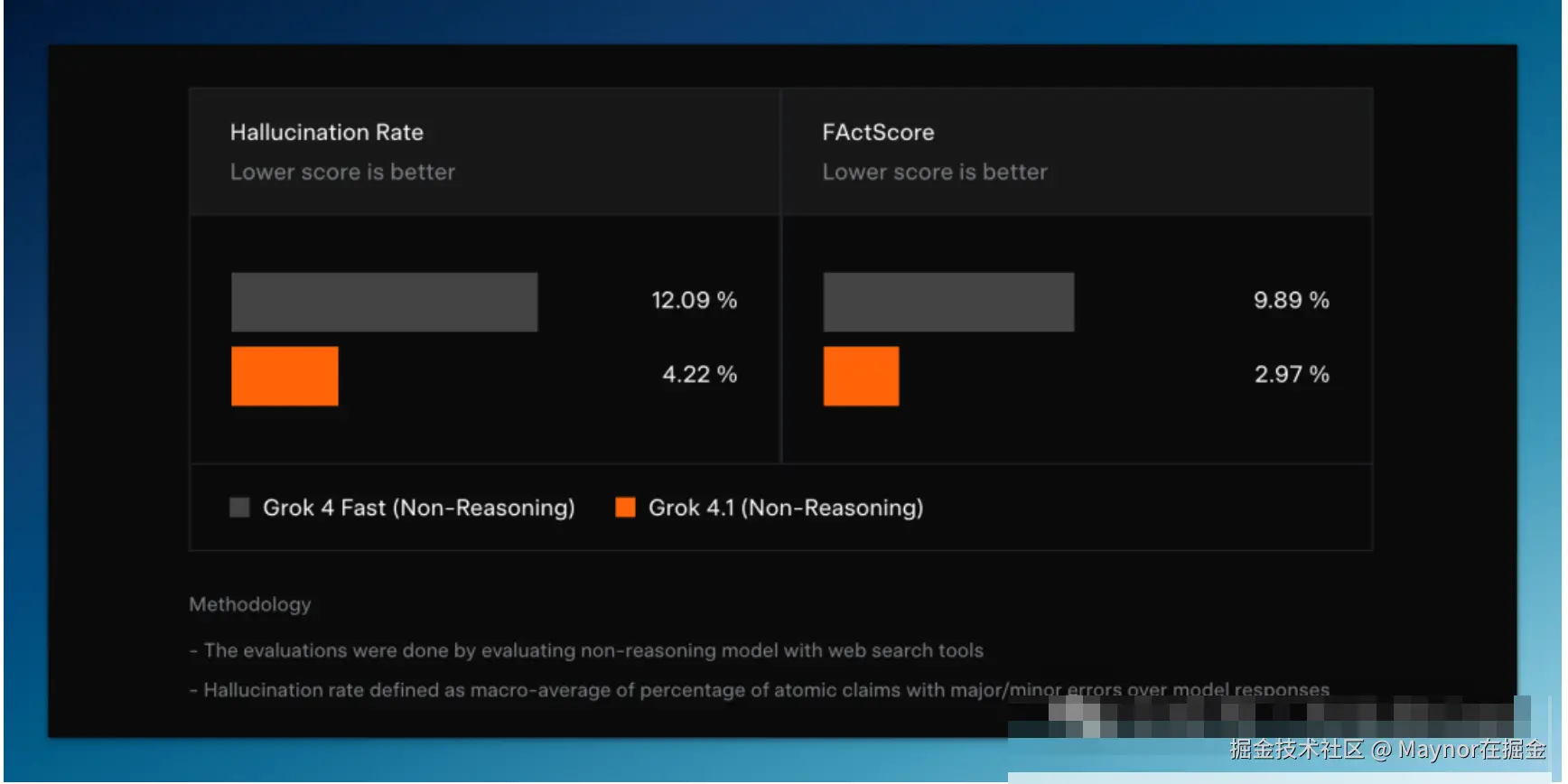1568x784 pixels.
Task: Click the Hallucination rate definition line
Action: pos(760,691)
